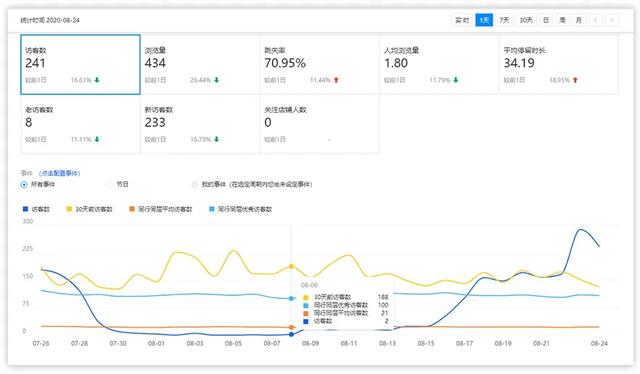Select the 浏览量 434 metric card
This screenshot has height=374, width=640.
[200, 65]
